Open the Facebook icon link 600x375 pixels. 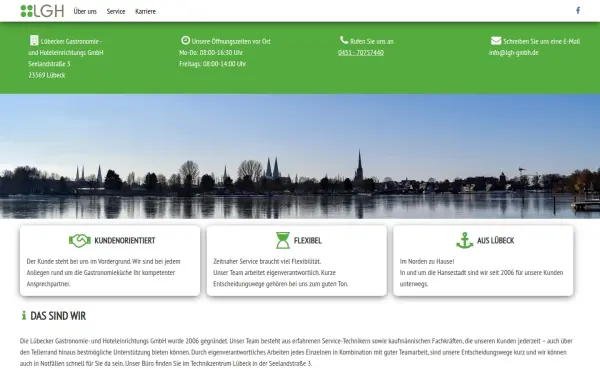[578, 10]
